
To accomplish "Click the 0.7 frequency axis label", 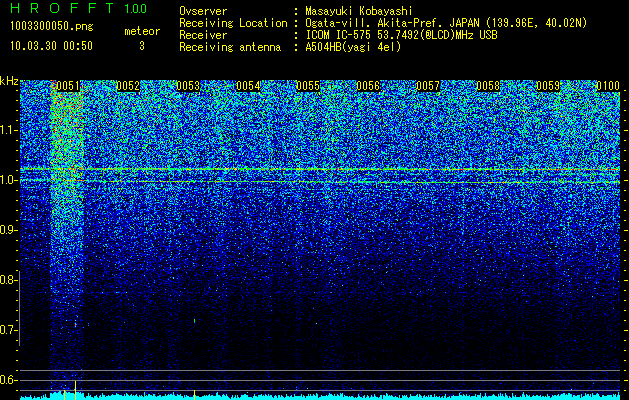I will click(x=8, y=330).
